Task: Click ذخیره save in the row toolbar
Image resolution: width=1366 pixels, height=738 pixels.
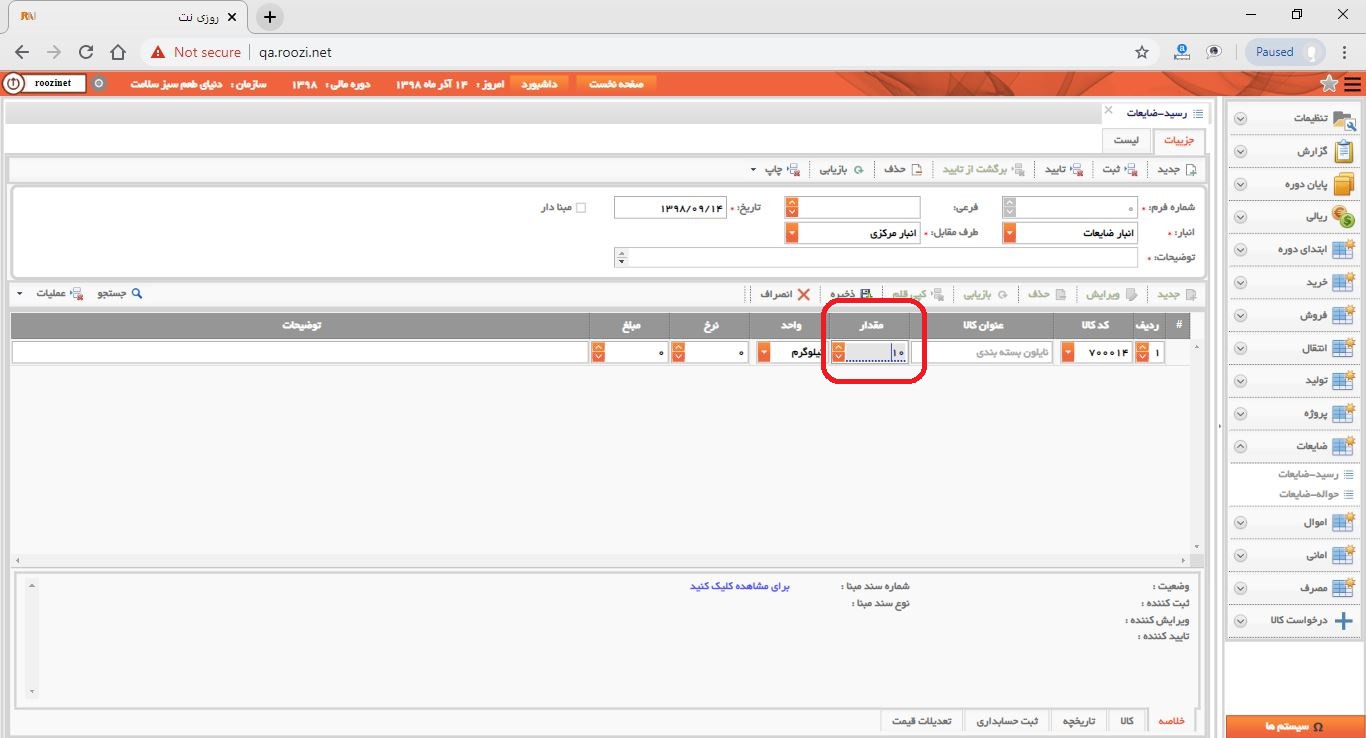Action: click(851, 295)
